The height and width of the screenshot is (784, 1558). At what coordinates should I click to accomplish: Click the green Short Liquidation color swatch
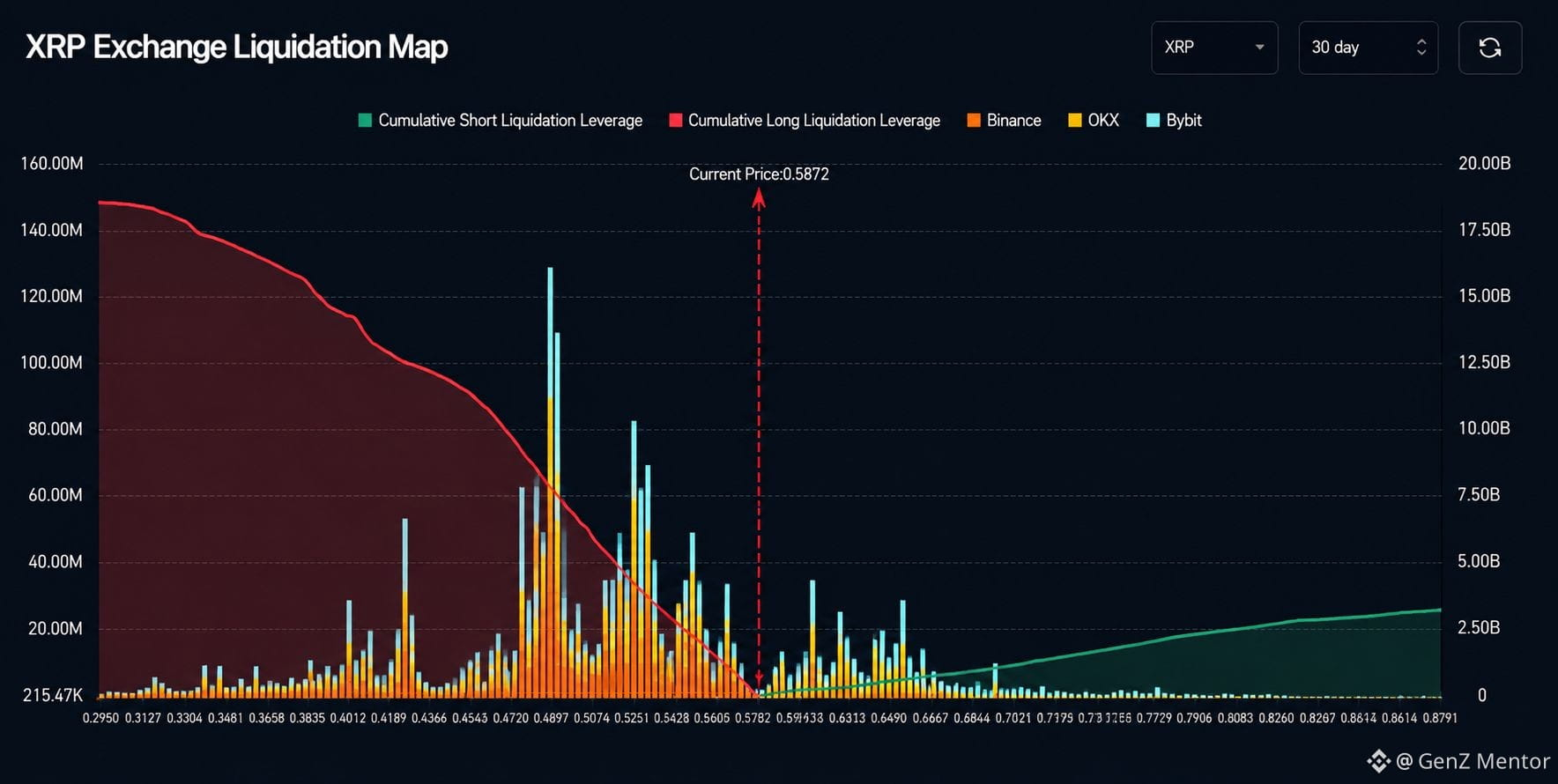(x=365, y=121)
